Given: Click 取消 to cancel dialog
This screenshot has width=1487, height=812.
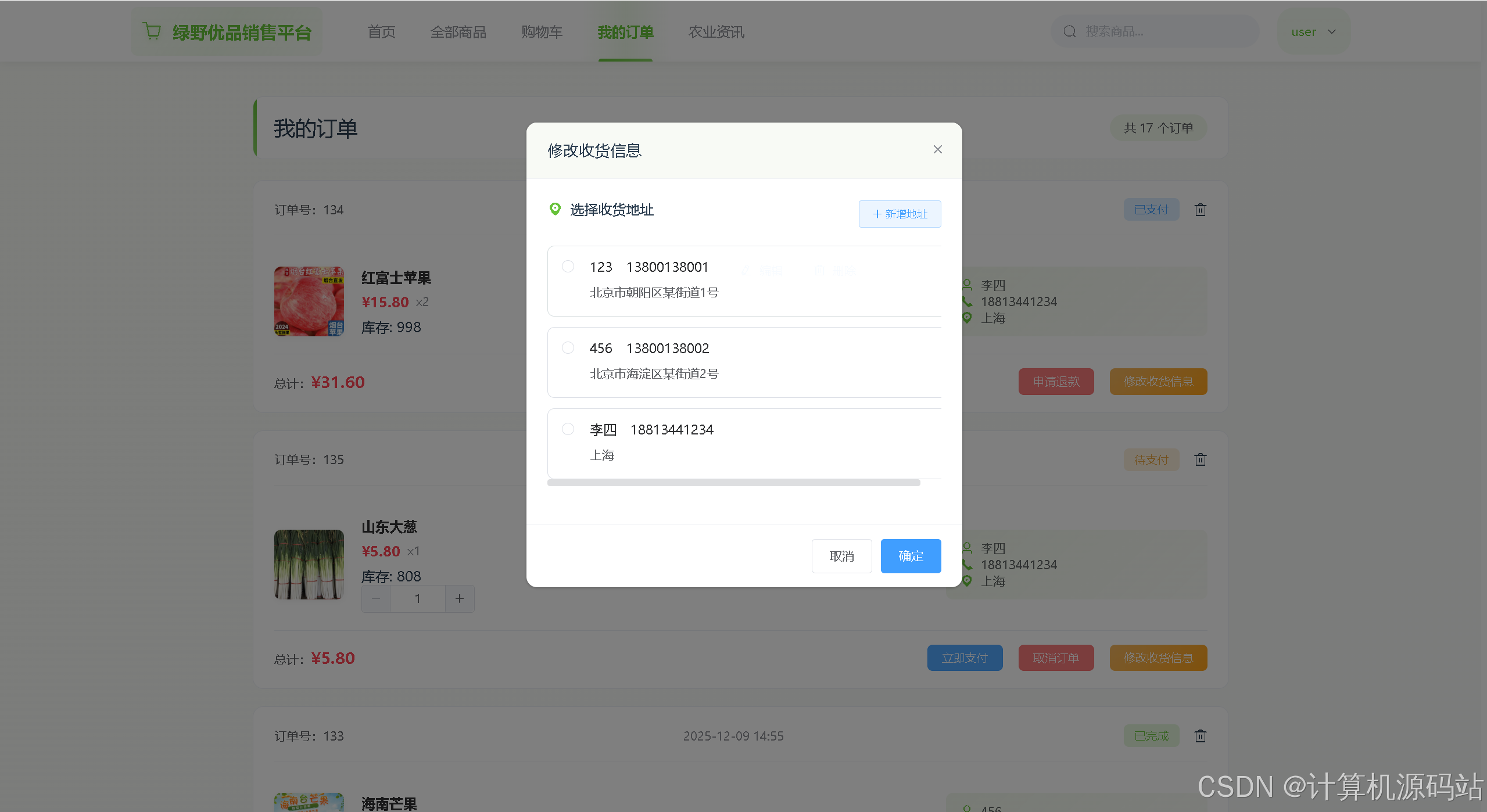Looking at the screenshot, I should (841, 556).
